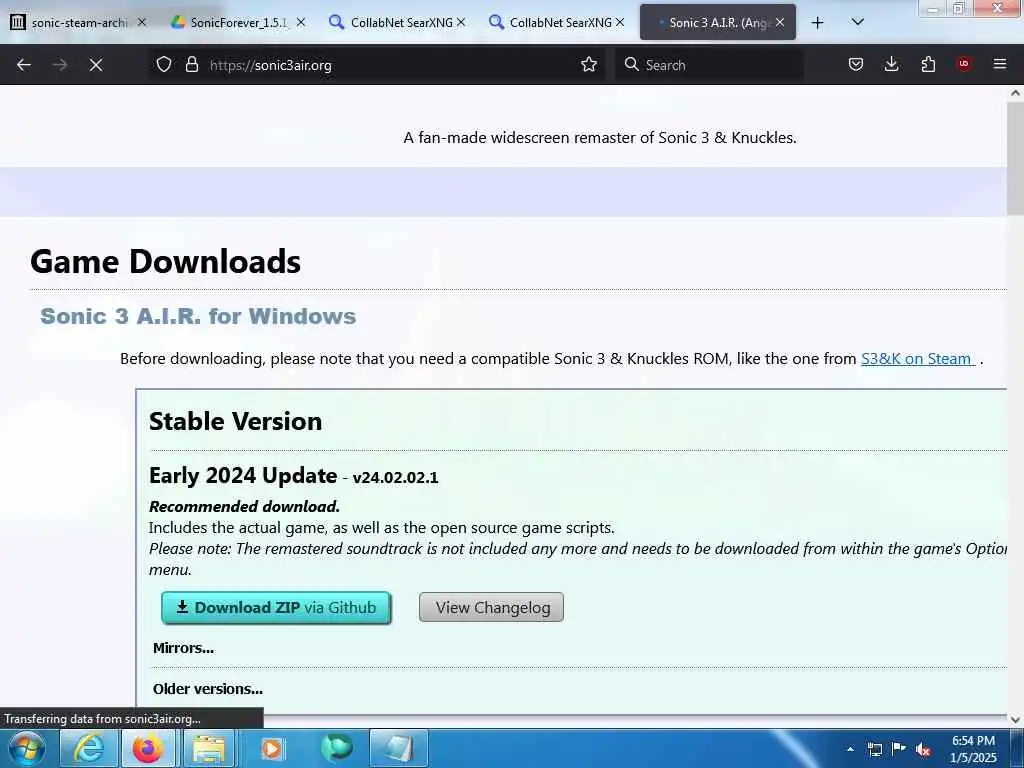Viewport: 1024px width, 768px height.
Task: Click the page's vertical scrollbar thumb
Action: pyautogui.click(x=1015, y=159)
